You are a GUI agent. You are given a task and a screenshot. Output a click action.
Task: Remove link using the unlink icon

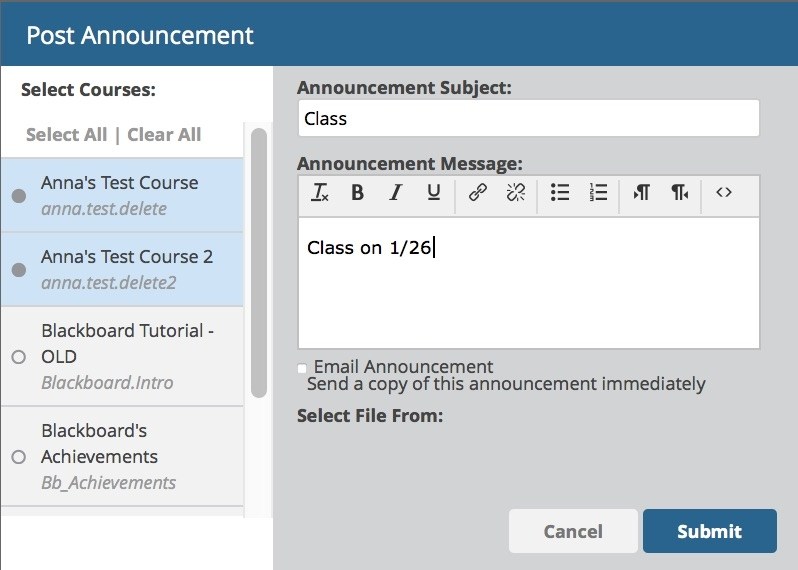tap(515, 194)
